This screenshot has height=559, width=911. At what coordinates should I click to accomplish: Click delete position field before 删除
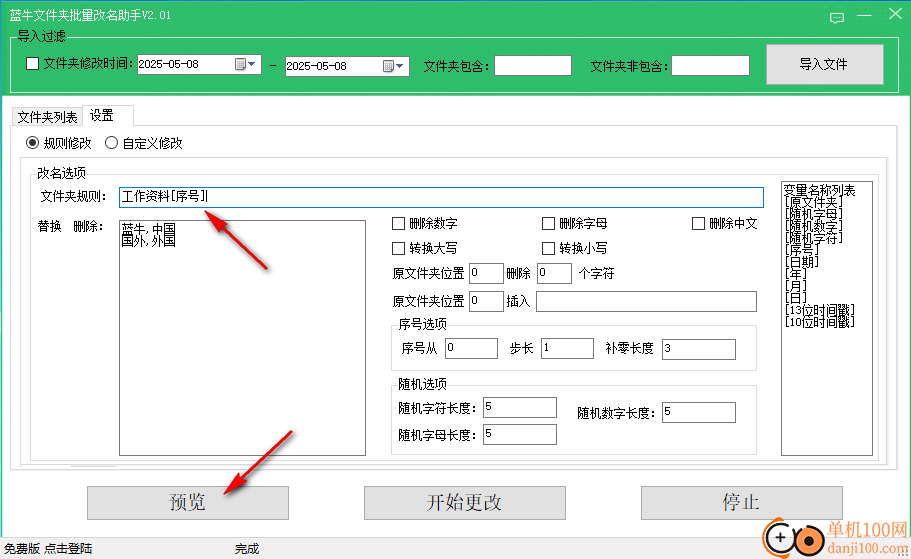pyautogui.click(x=486, y=273)
